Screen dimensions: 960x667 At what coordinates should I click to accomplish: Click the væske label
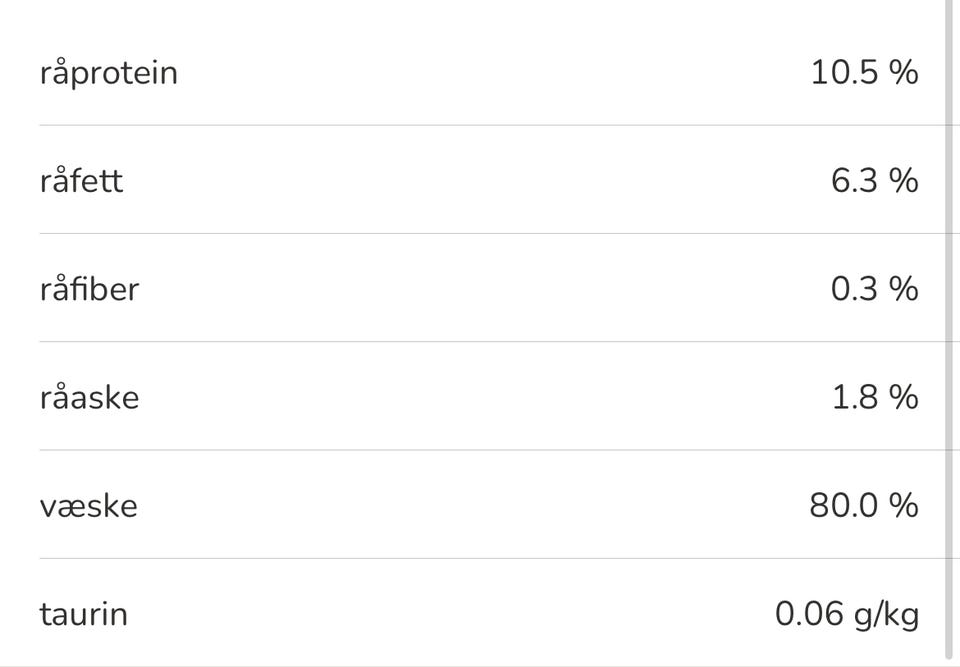pyautogui.click(x=88, y=505)
